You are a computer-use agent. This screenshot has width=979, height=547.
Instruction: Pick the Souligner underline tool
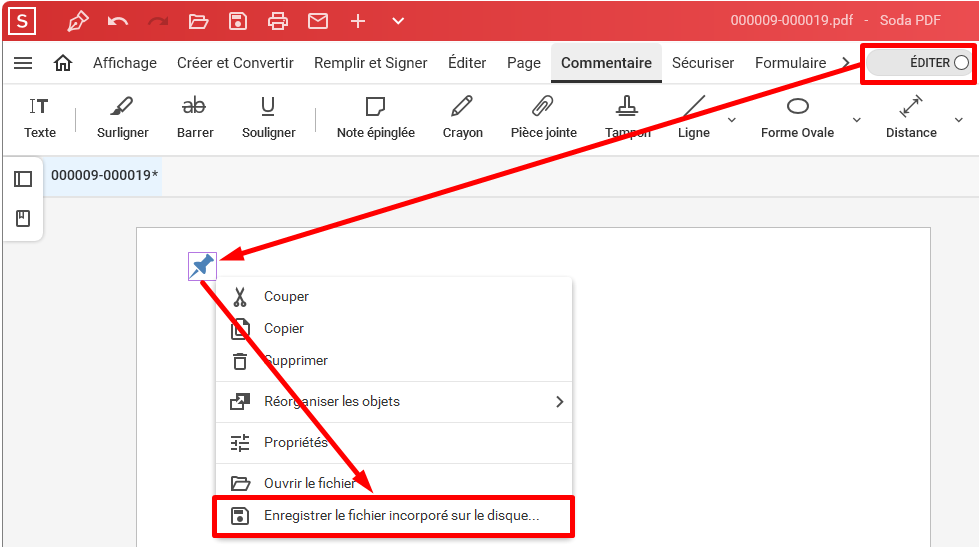268,117
